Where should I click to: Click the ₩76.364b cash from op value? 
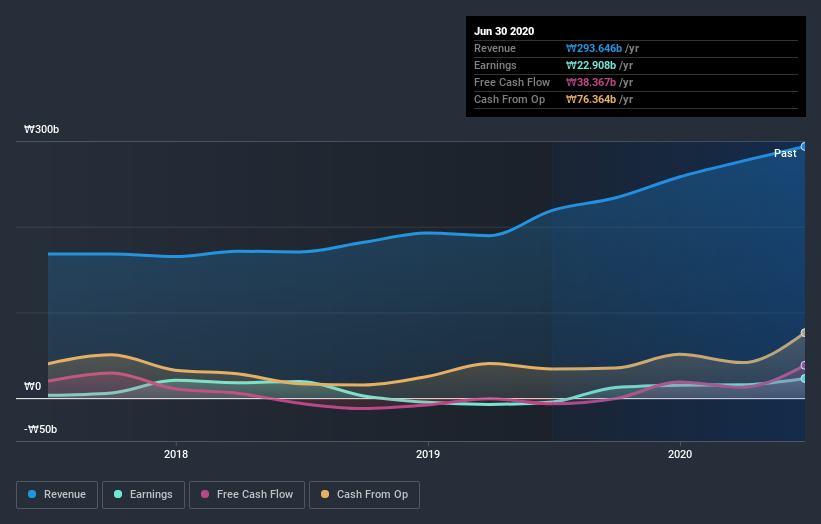591,99
